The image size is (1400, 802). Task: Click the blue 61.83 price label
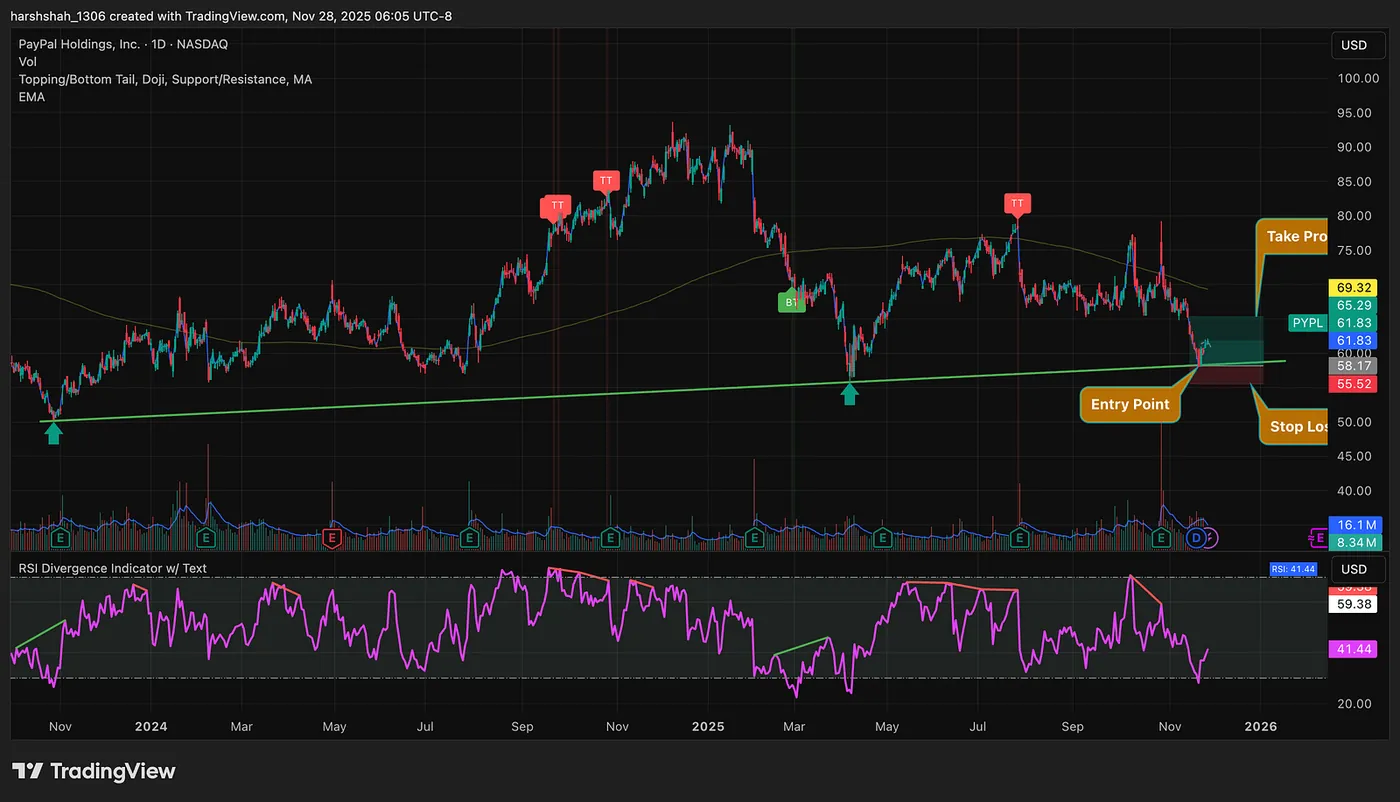click(x=1354, y=341)
